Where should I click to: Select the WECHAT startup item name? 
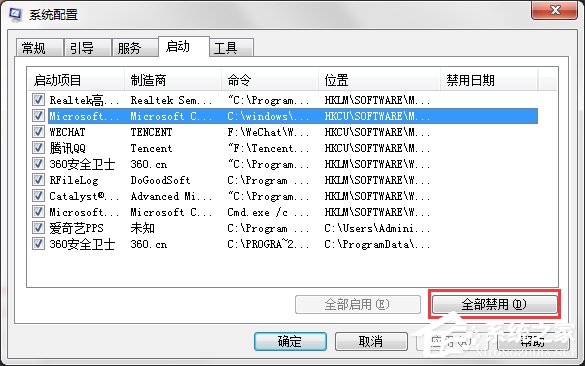point(67,132)
